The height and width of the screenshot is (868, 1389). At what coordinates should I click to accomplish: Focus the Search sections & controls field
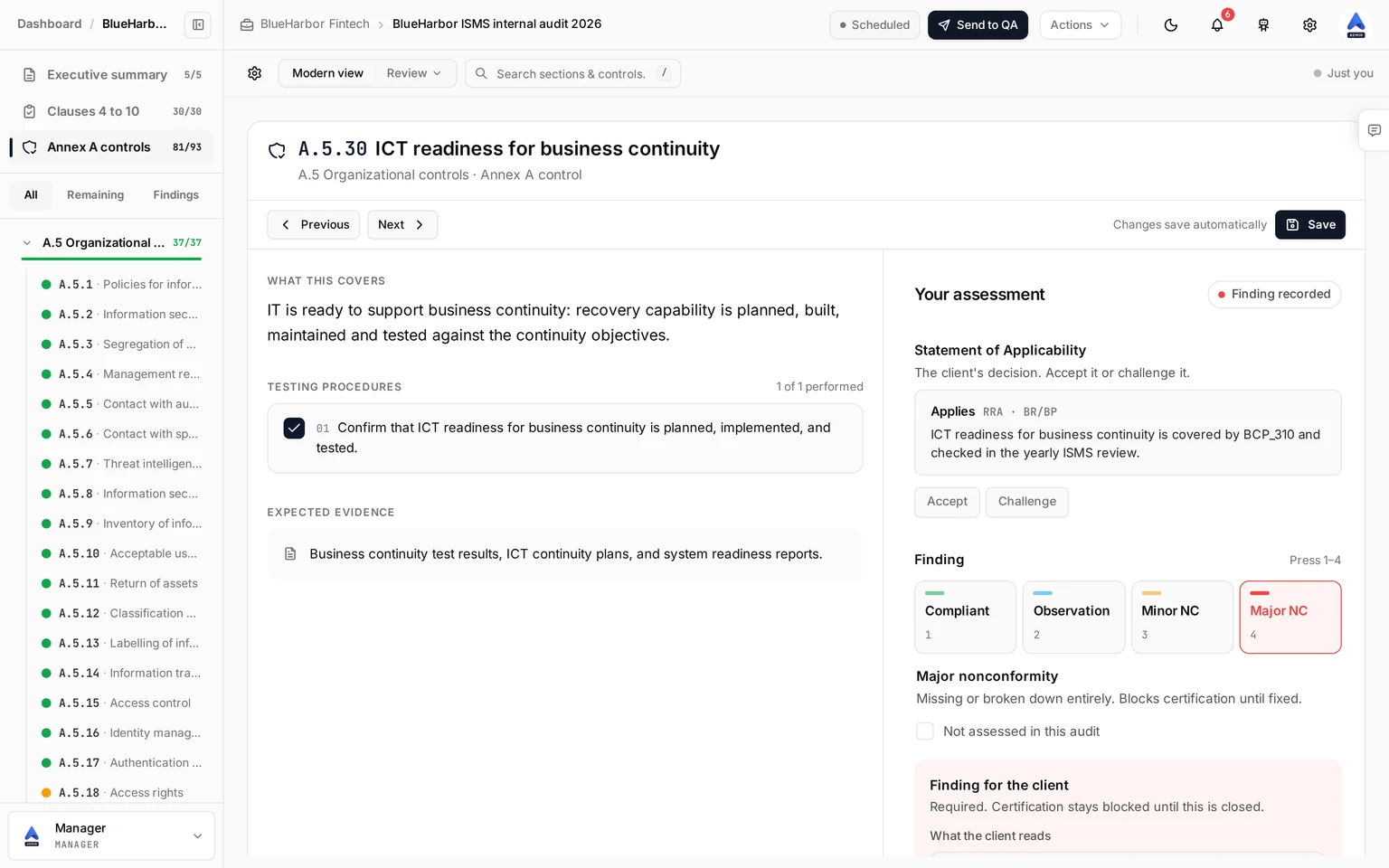point(572,73)
